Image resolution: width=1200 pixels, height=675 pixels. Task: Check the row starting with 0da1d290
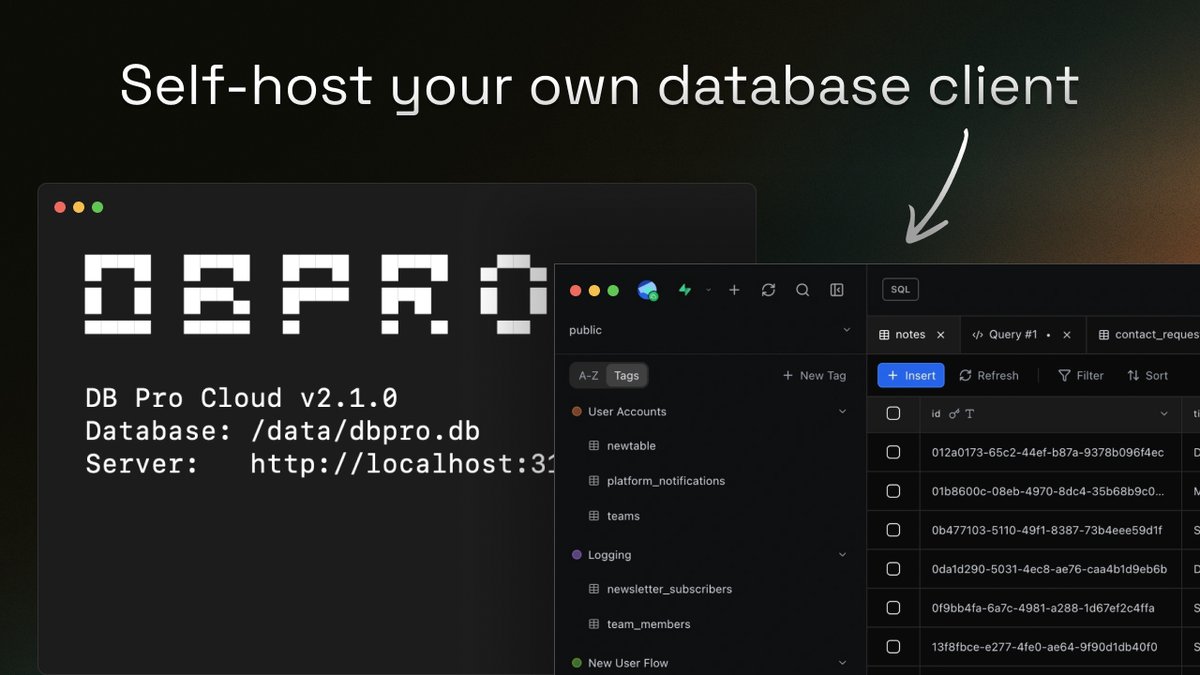pos(894,569)
